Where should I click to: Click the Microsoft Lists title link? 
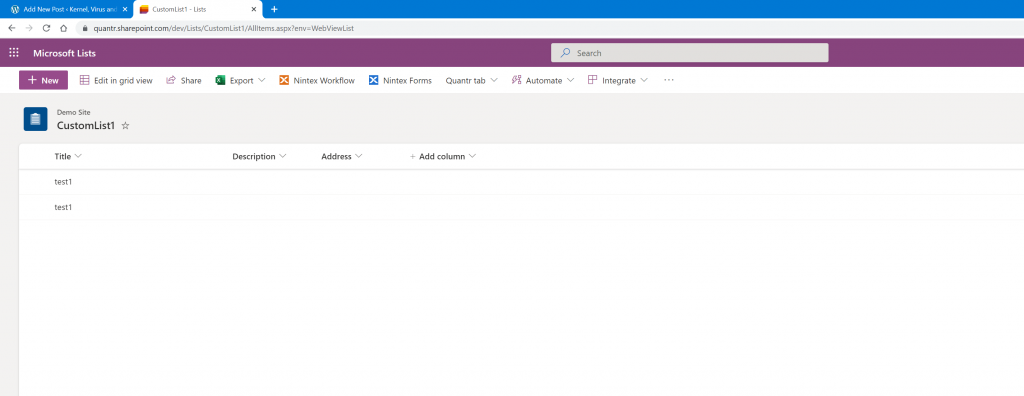(65, 54)
